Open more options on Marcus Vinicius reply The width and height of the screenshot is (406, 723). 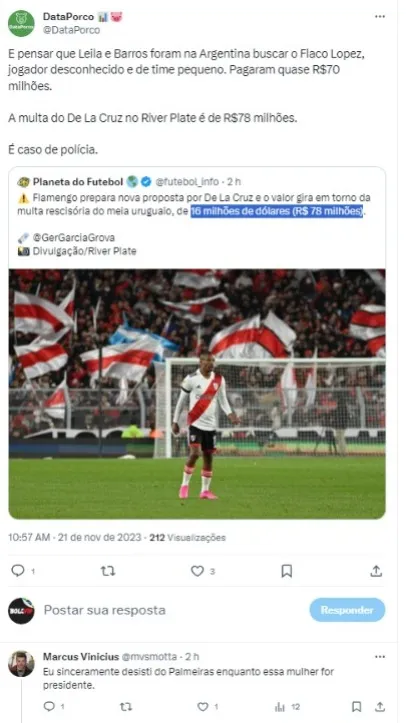tap(380, 657)
